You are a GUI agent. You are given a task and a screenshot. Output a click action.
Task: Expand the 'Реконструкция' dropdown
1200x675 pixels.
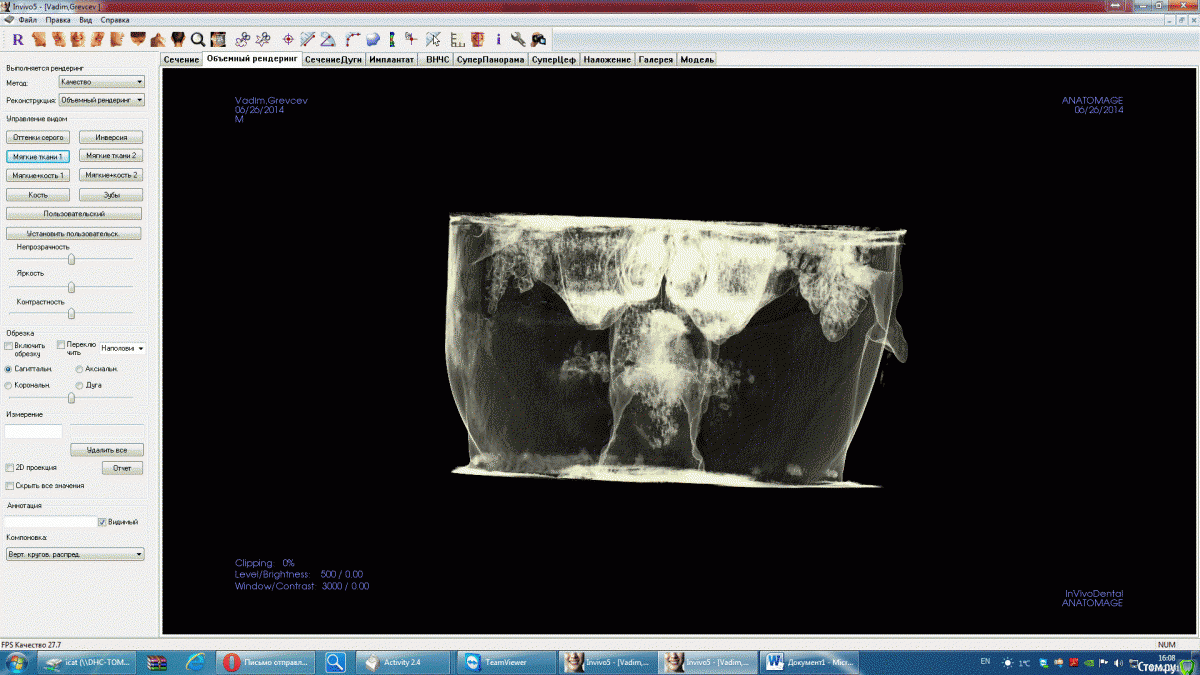tap(101, 100)
